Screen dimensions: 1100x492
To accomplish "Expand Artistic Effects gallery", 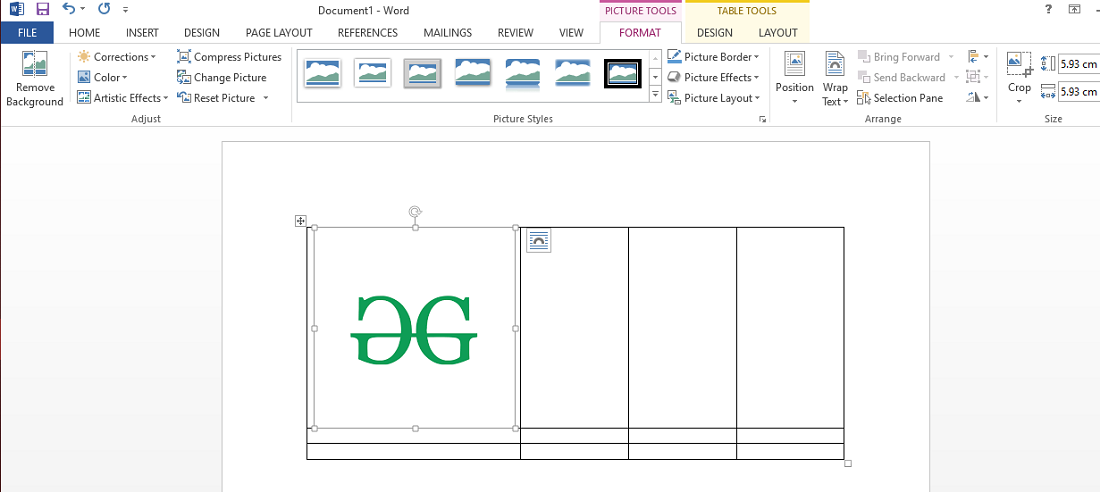I will pos(123,98).
